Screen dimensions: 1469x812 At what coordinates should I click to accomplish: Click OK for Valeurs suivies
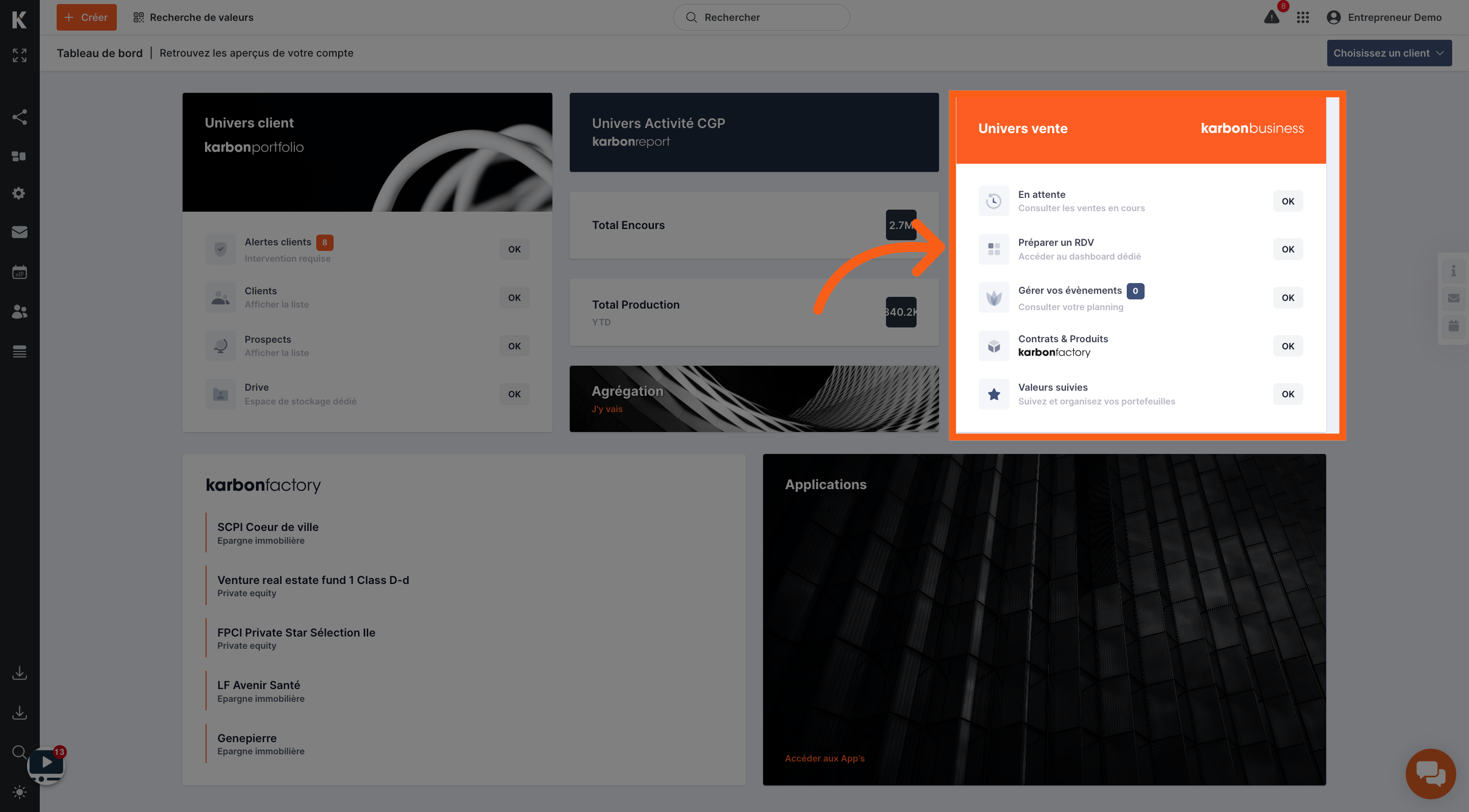(1287, 394)
